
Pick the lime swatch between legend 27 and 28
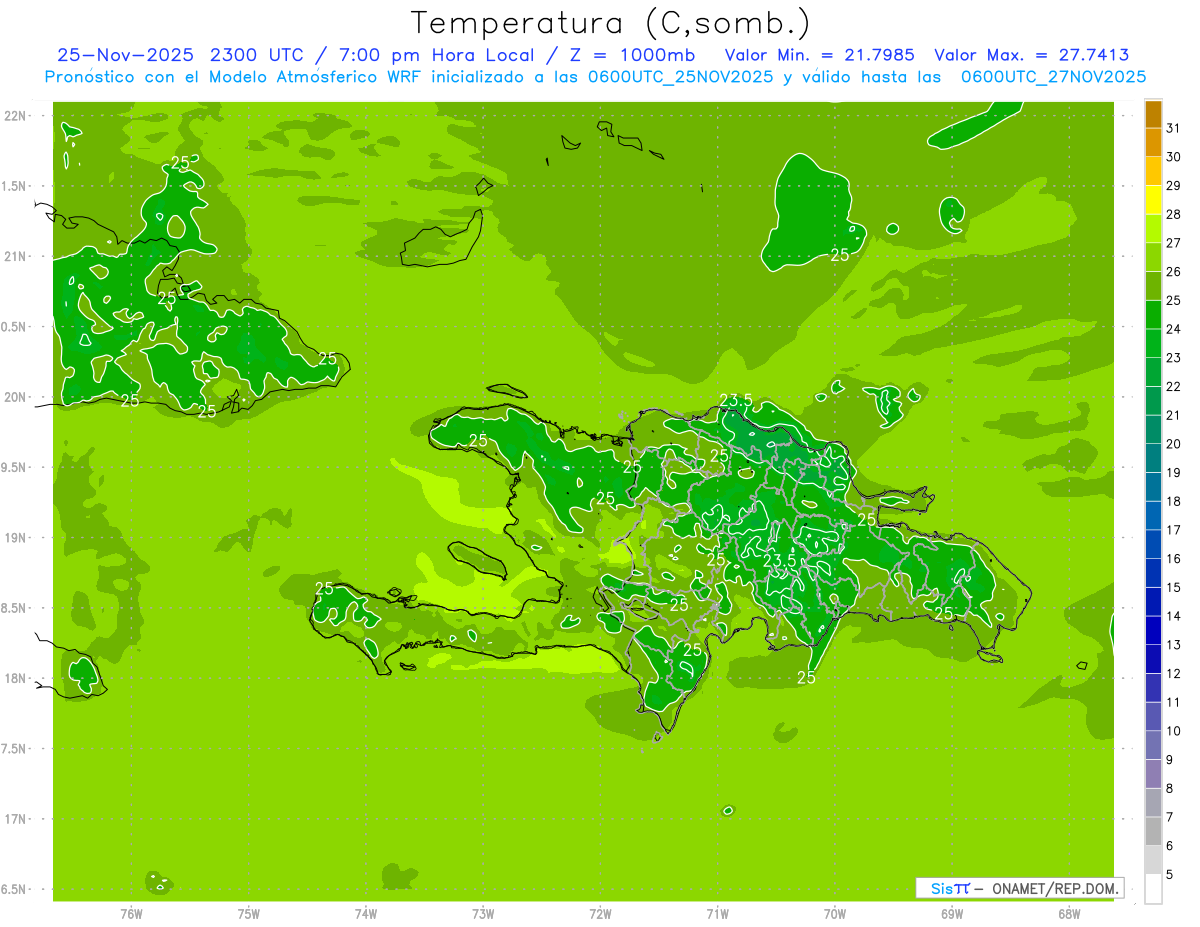1153,229
